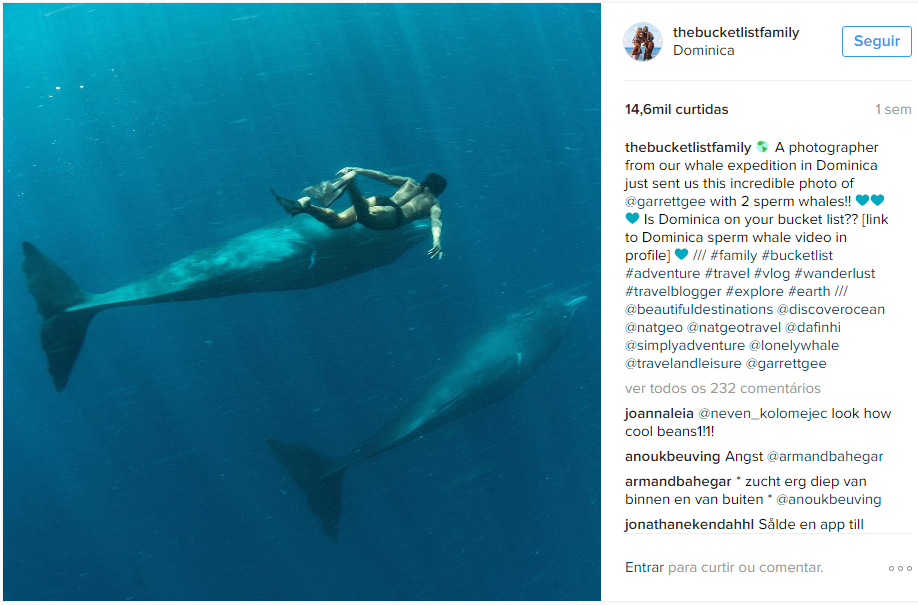Image resolution: width=918 pixels, height=605 pixels.
Task: Open the three-dots more options menu
Action: pyautogui.click(x=899, y=568)
